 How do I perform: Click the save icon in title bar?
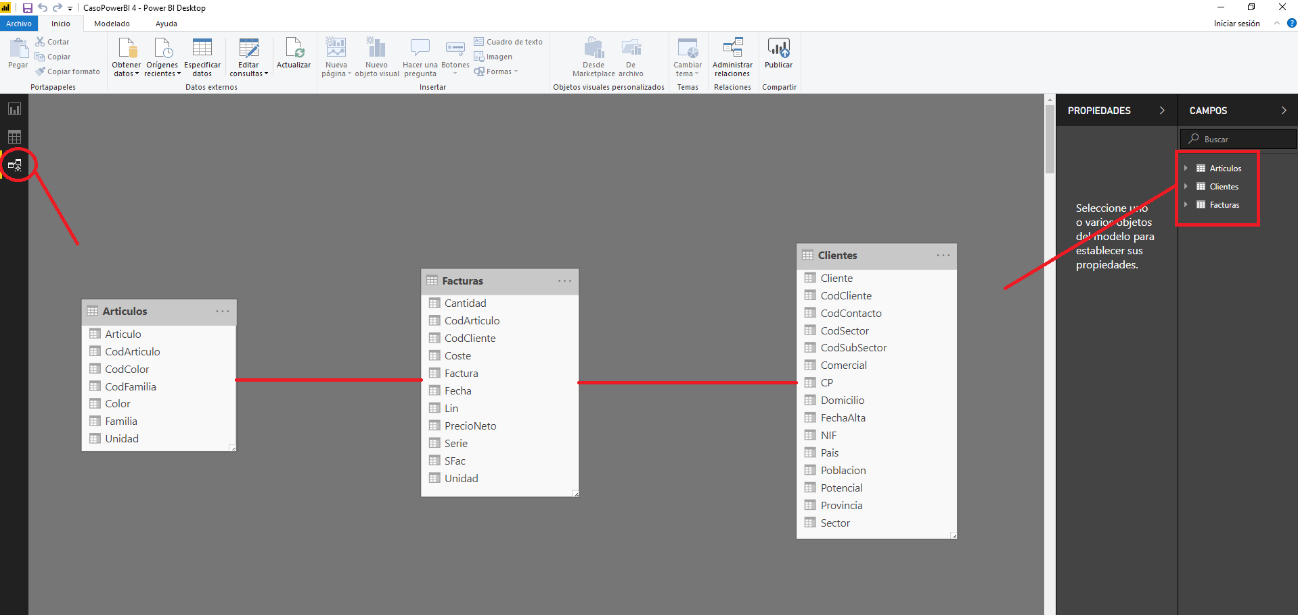click(27, 7)
